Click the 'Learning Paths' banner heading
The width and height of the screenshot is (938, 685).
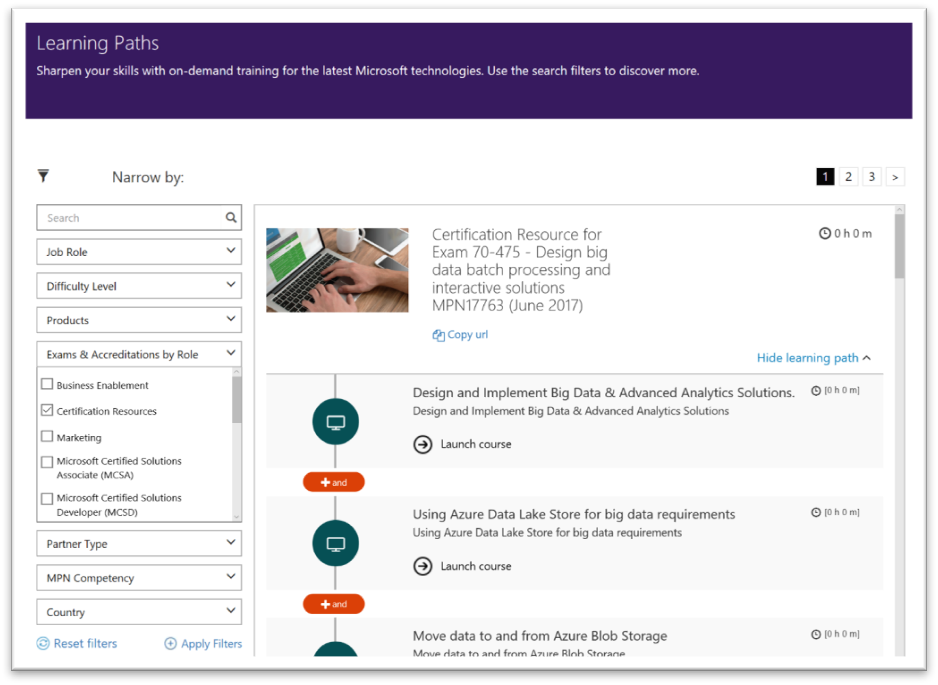click(98, 43)
